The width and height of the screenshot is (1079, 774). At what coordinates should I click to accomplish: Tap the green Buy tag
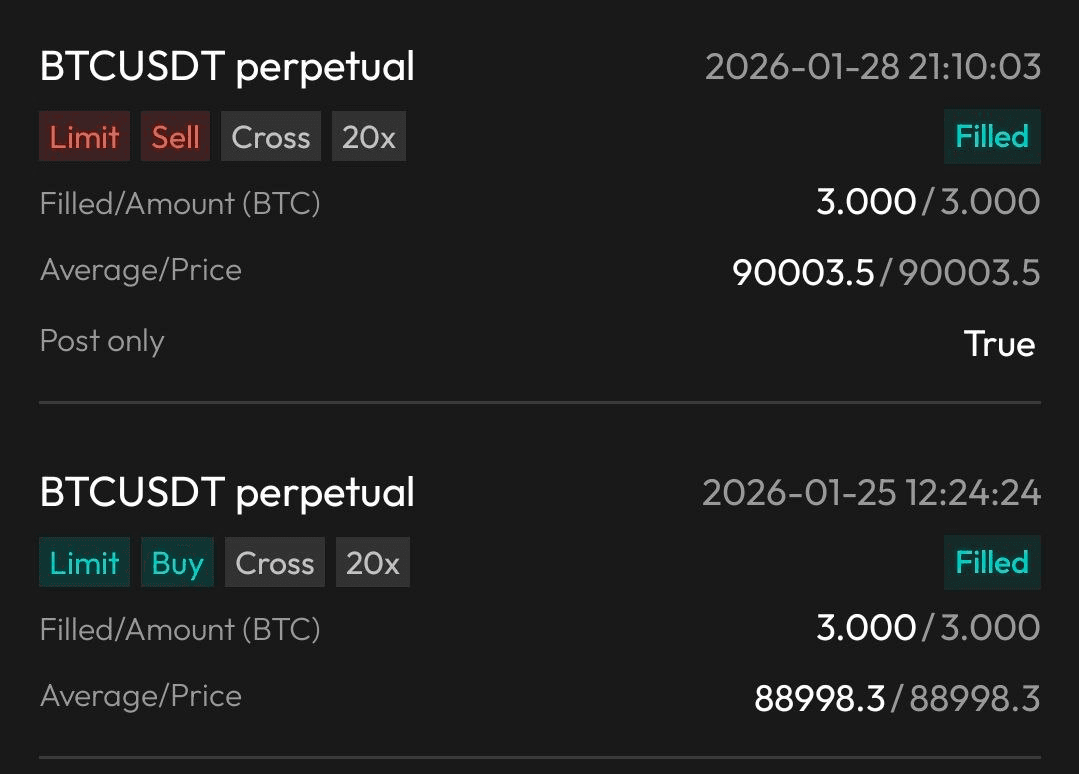tap(177, 563)
